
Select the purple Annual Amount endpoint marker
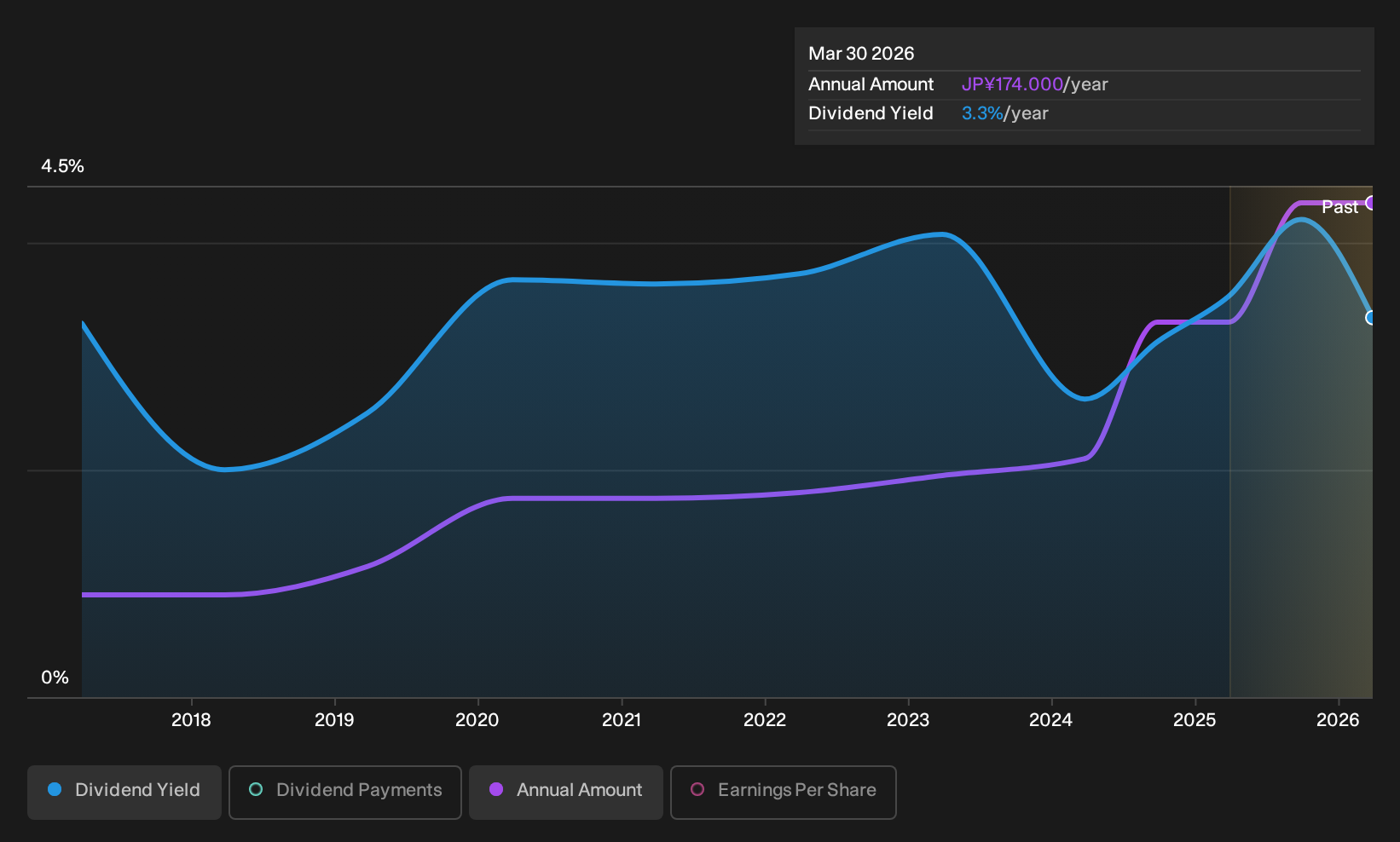point(1370,203)
